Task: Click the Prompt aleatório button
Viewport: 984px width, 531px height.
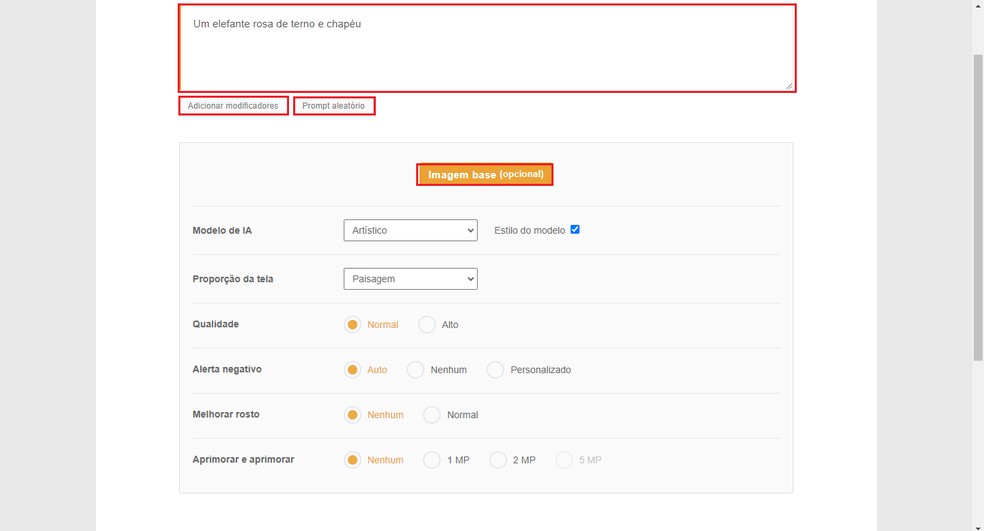Action: click(x=334, y=105)
